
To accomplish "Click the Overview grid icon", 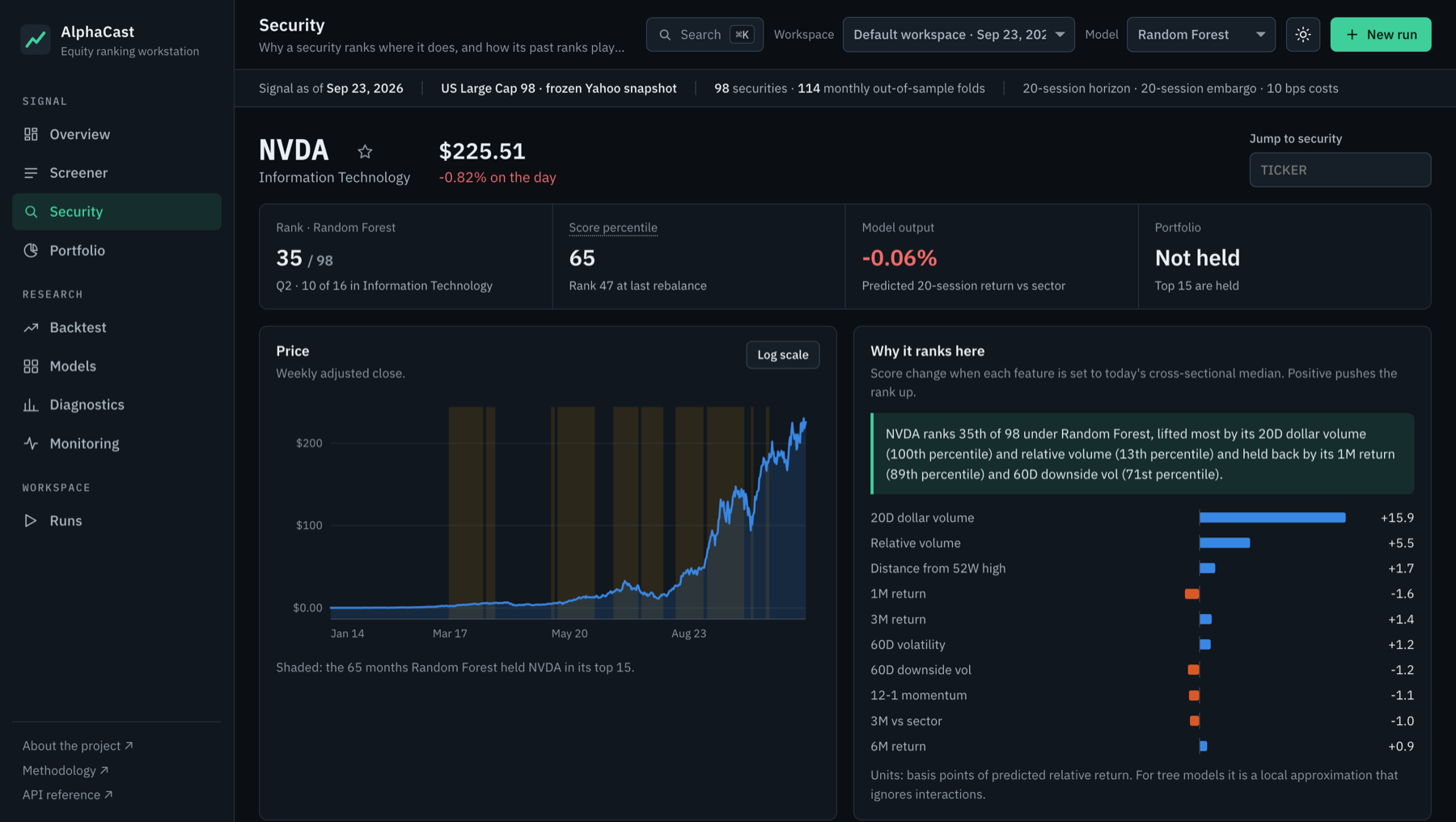I will [31, 134].
